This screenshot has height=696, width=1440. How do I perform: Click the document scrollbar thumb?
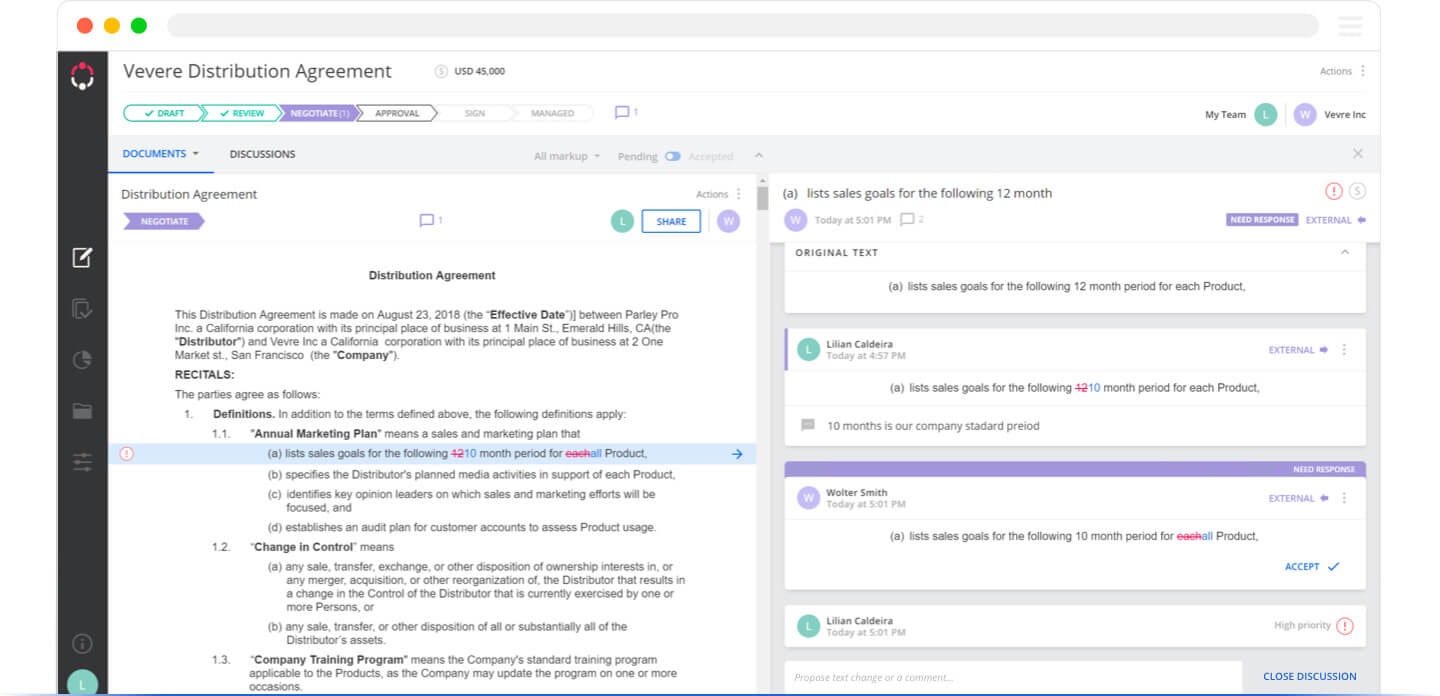762,198
